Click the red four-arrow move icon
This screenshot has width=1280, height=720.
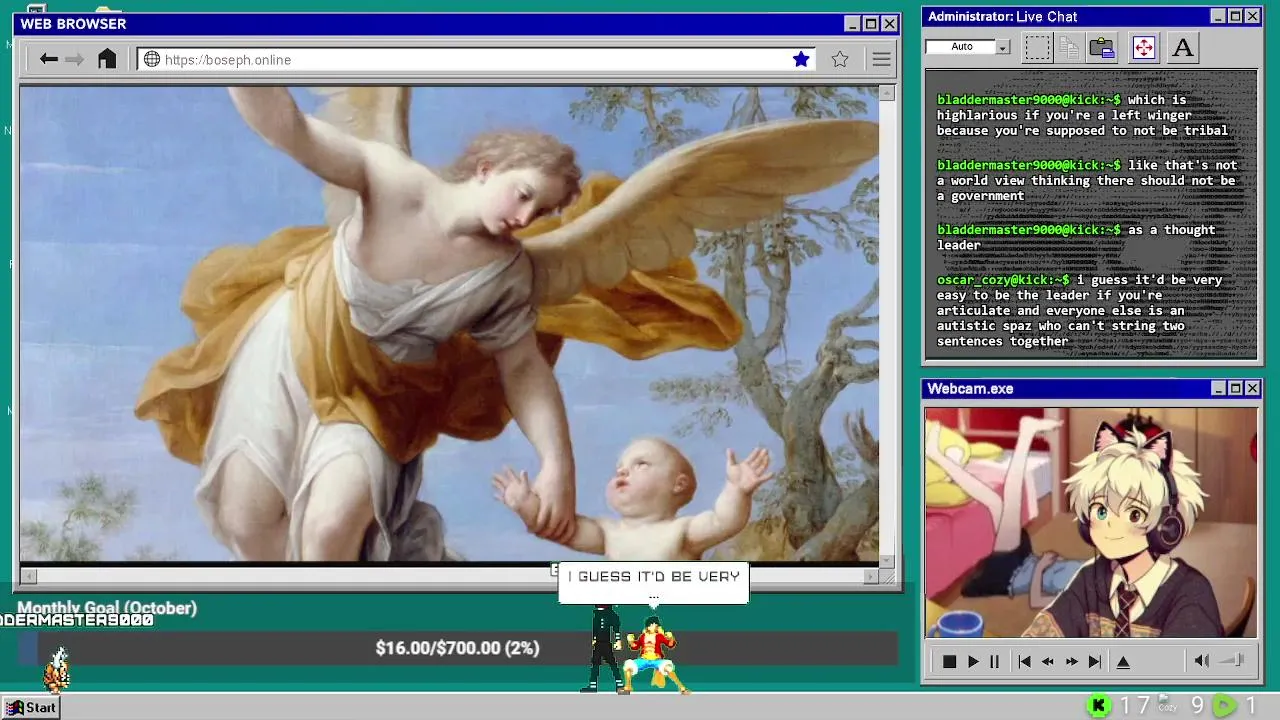tap(1143, 47)
